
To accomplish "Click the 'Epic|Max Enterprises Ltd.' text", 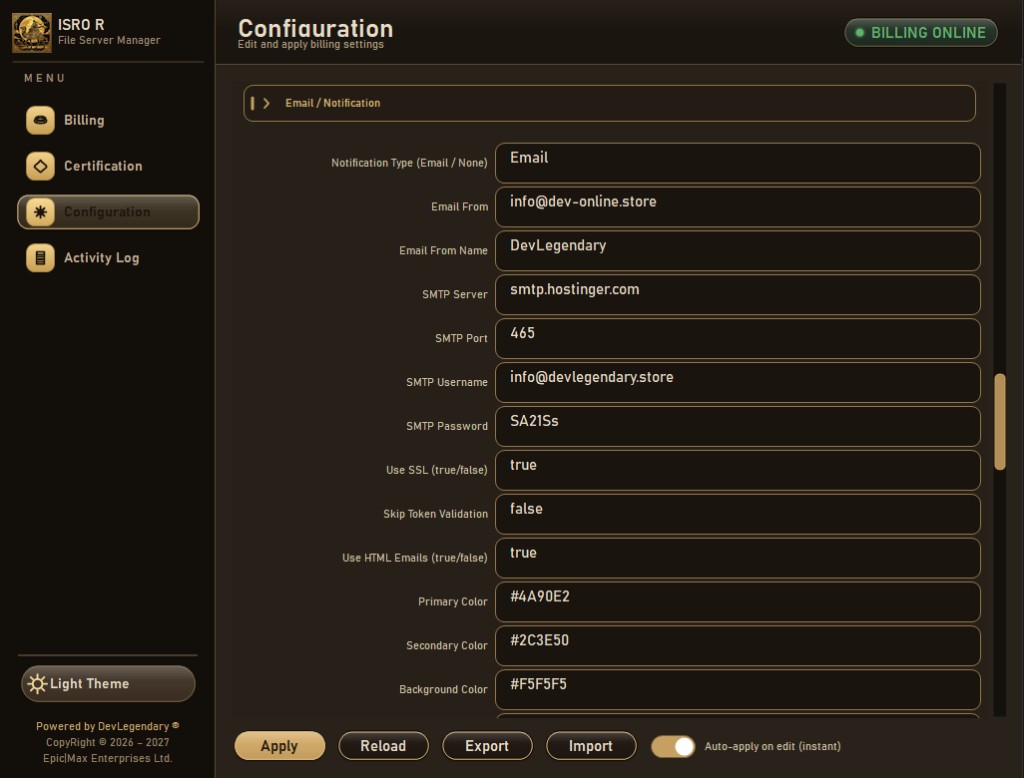I will pyautogui.click(x=108, y=758).
